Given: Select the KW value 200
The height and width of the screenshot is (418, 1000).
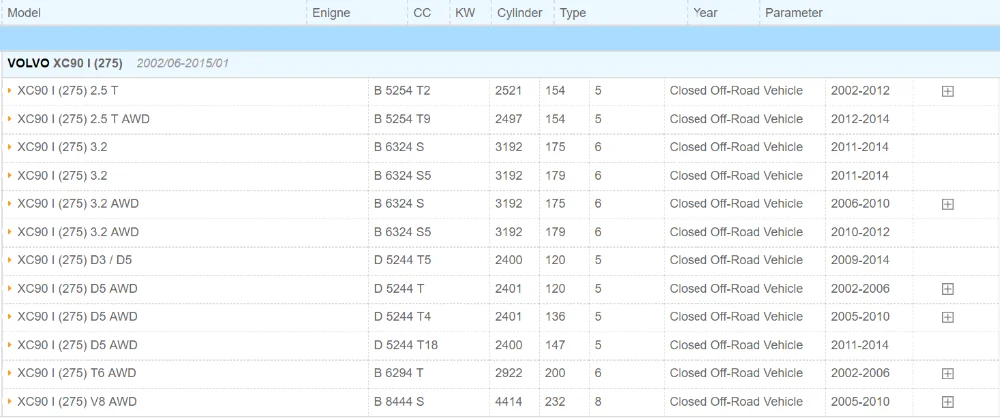Looking at the screenshot, I should click(x=555, y=373).
